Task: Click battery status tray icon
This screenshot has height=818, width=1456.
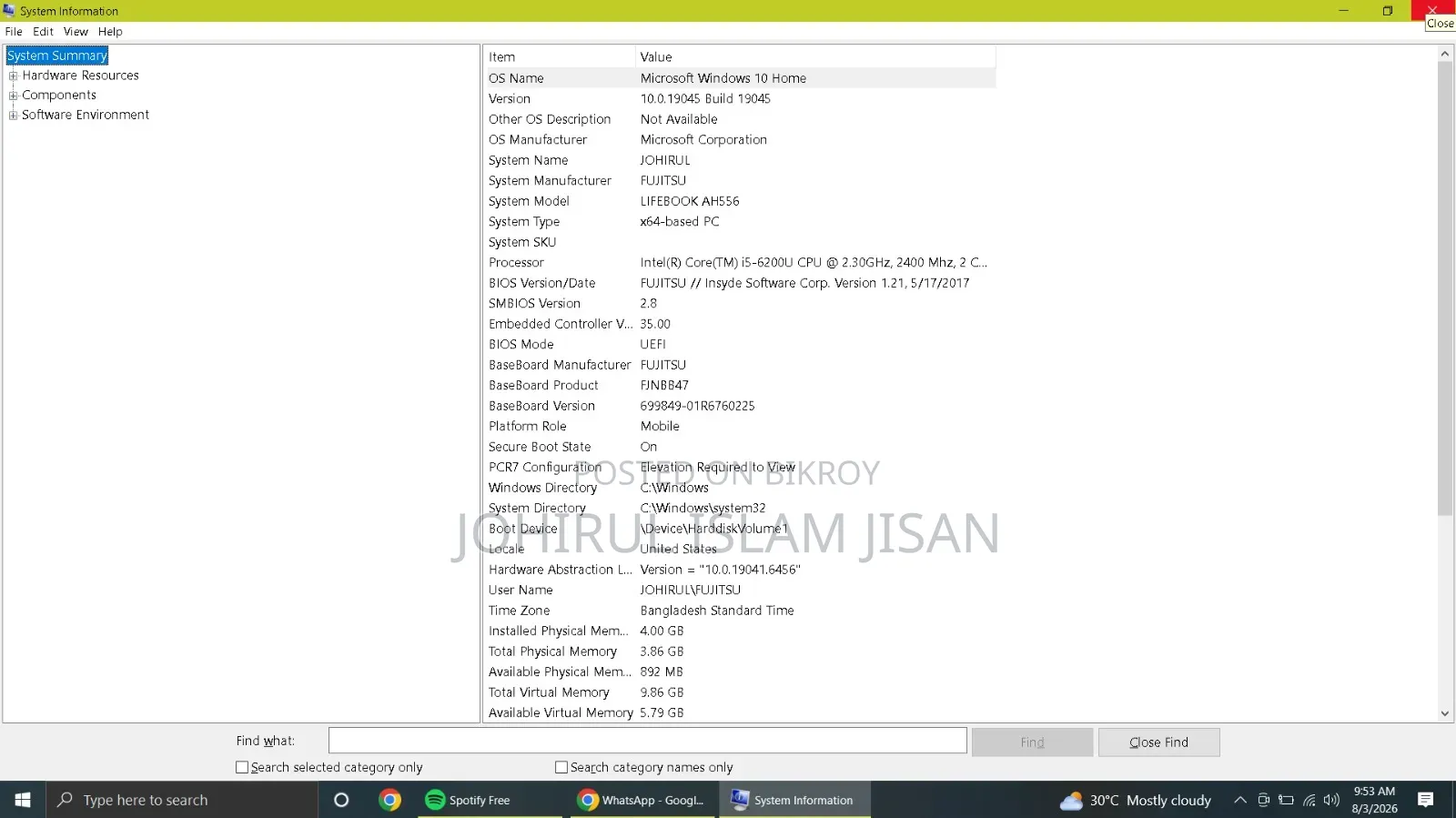Action: [1286, 800]
